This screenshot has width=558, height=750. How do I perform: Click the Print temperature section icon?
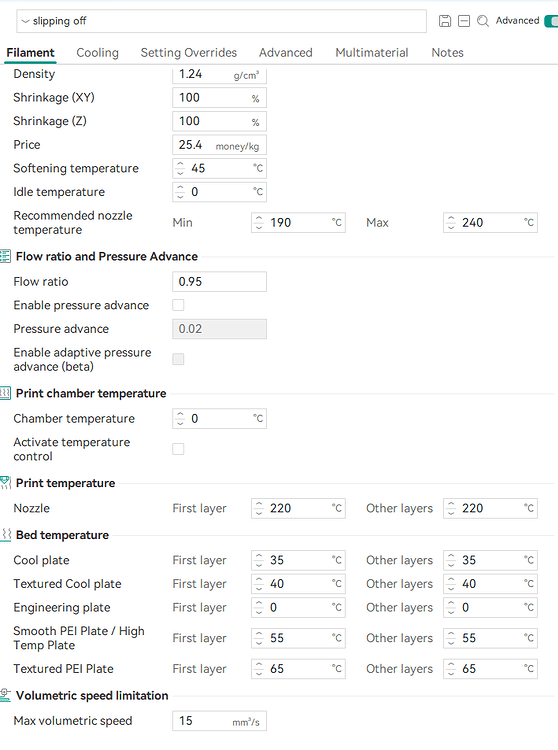(x=5, y=483)
